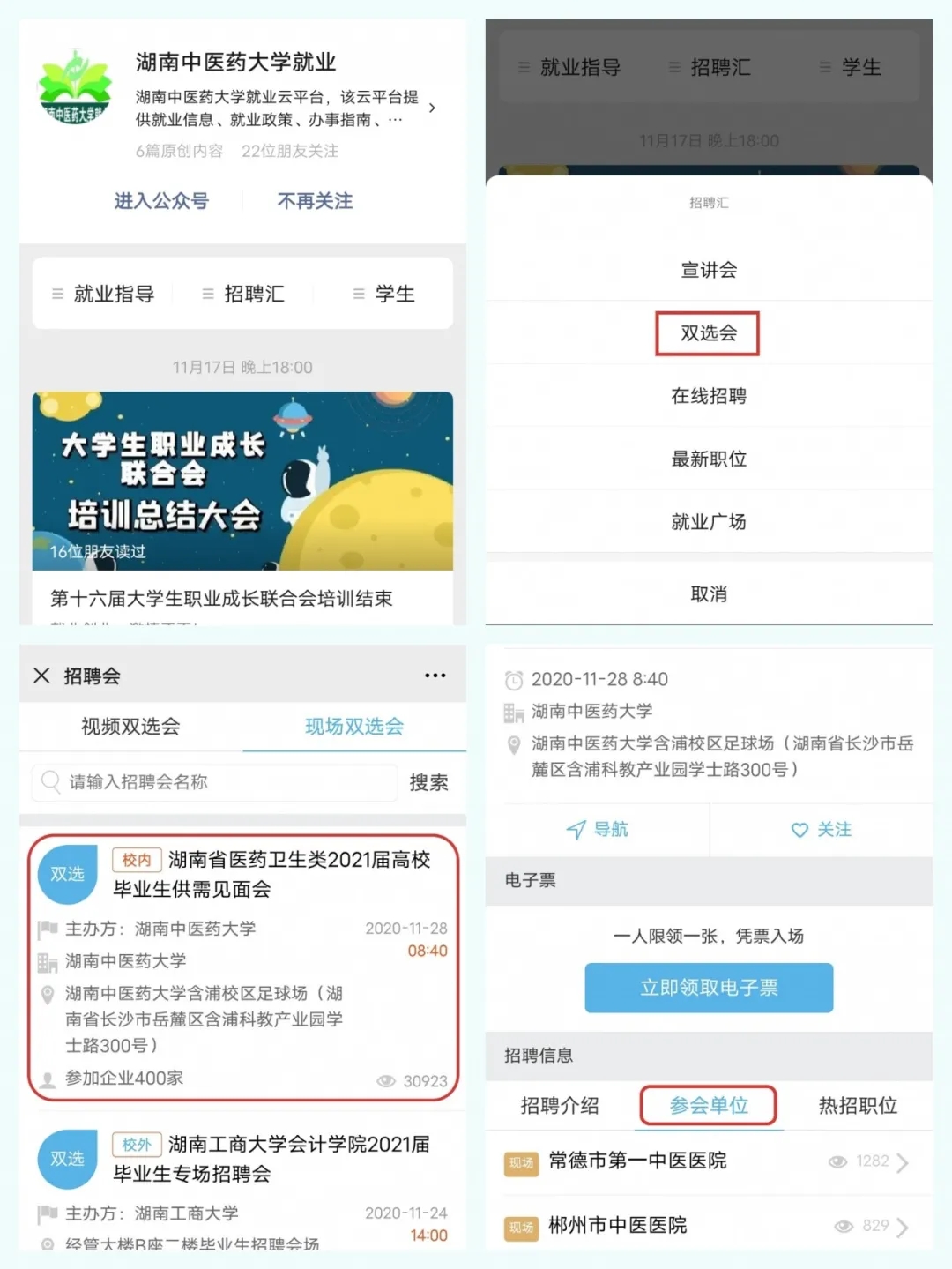
Task: Close the 招聘会 page with X icon
Action: (41, 676)
